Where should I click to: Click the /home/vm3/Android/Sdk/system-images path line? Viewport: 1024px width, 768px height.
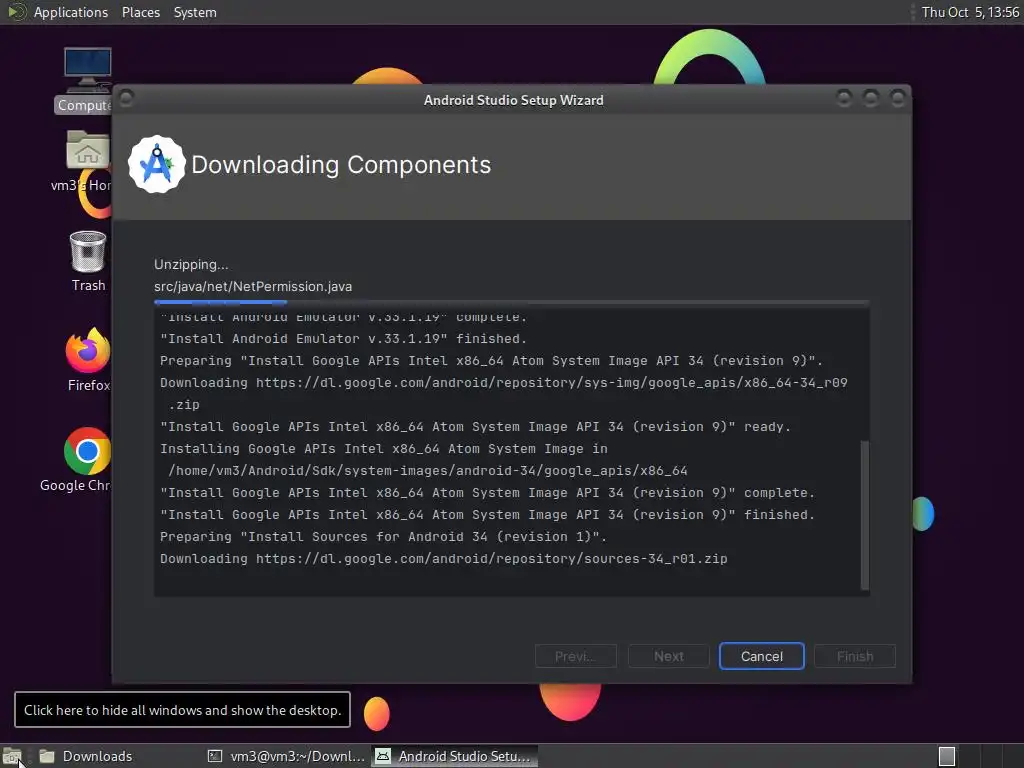tap(428, 470)
